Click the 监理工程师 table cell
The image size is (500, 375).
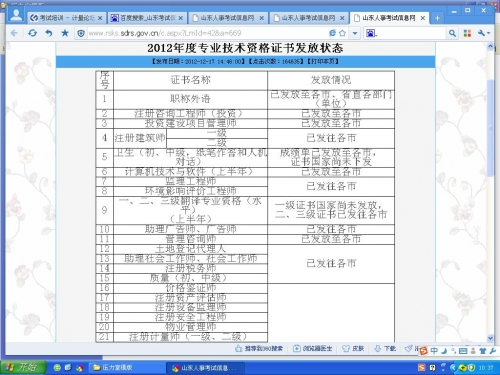point(190,181)
